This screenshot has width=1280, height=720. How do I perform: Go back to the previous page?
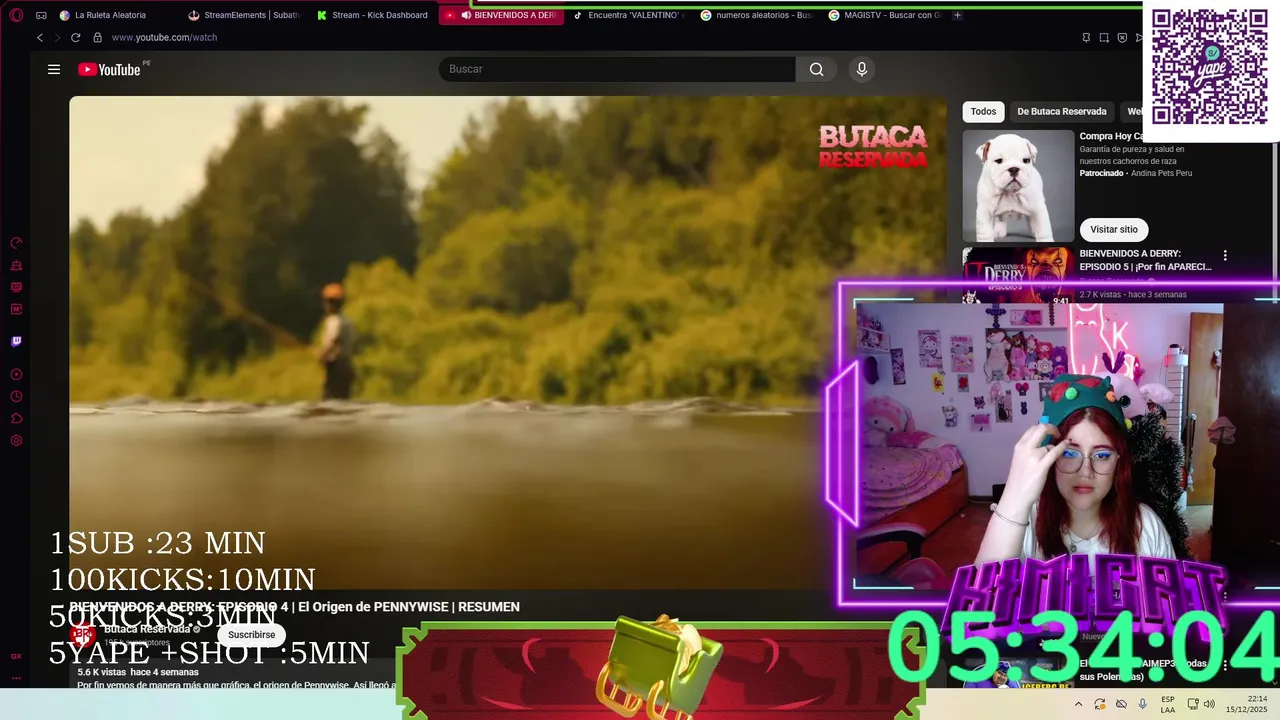pos(40,37)
